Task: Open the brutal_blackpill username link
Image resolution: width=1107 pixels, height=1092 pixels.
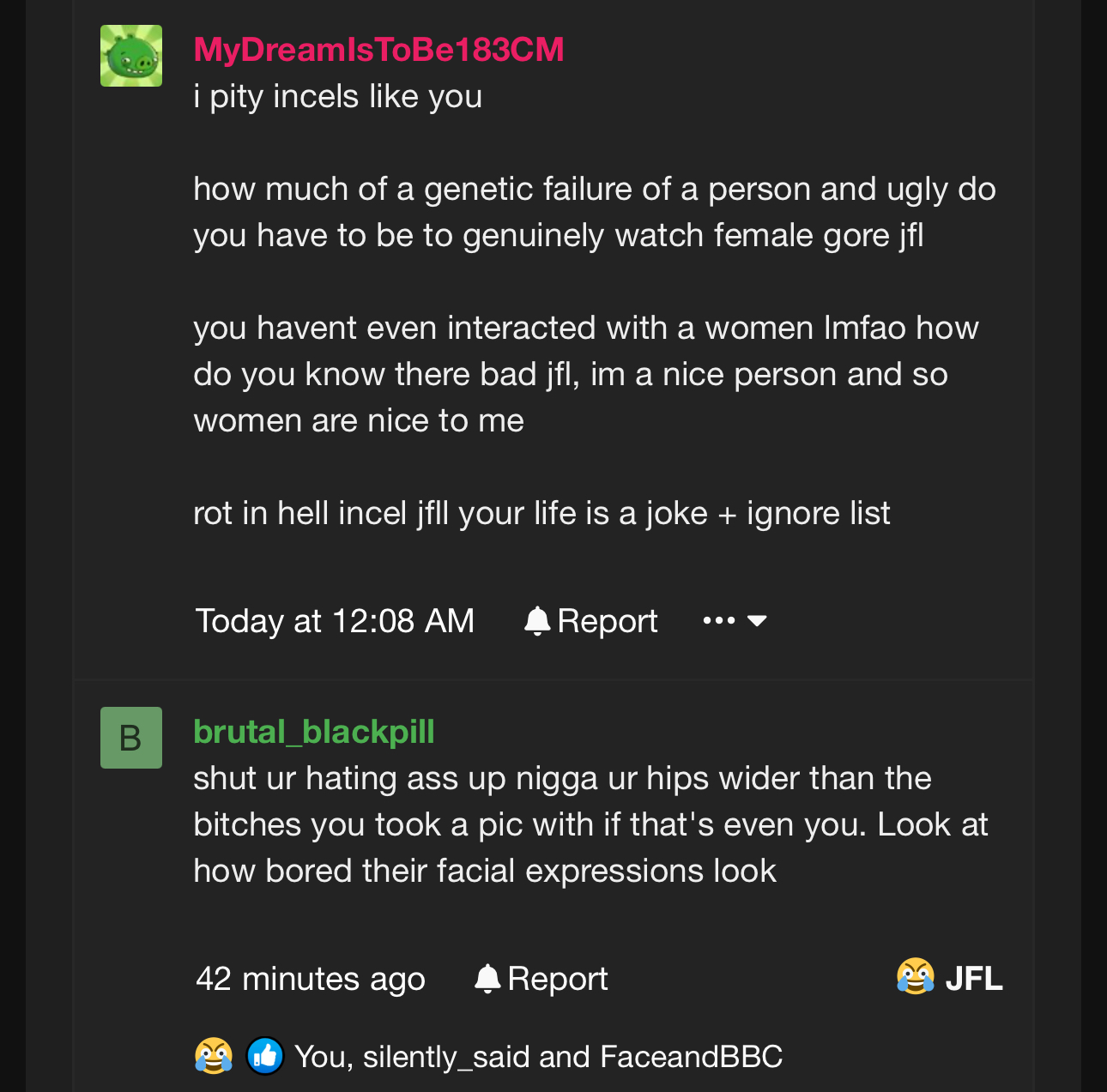Action: click(x=314, y=732)
